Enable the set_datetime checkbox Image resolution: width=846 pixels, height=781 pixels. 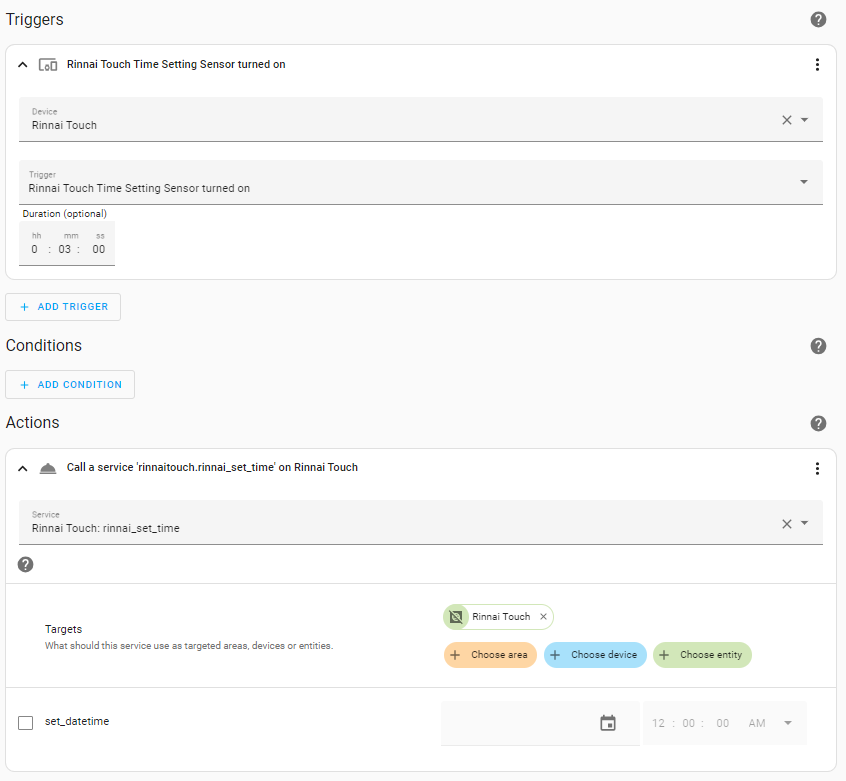click(26, 723)
